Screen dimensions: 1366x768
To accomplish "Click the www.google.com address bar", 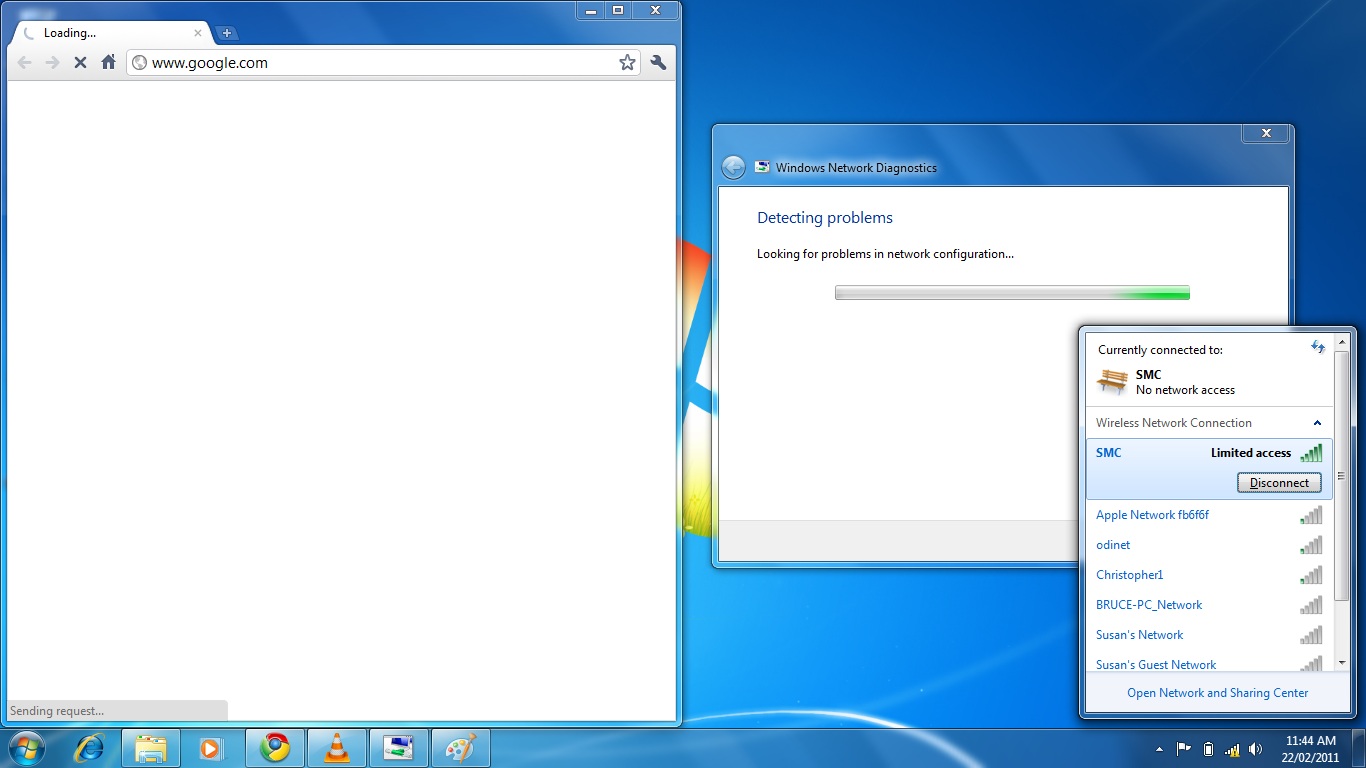I will pyautogui.click(x=384, y=62).
